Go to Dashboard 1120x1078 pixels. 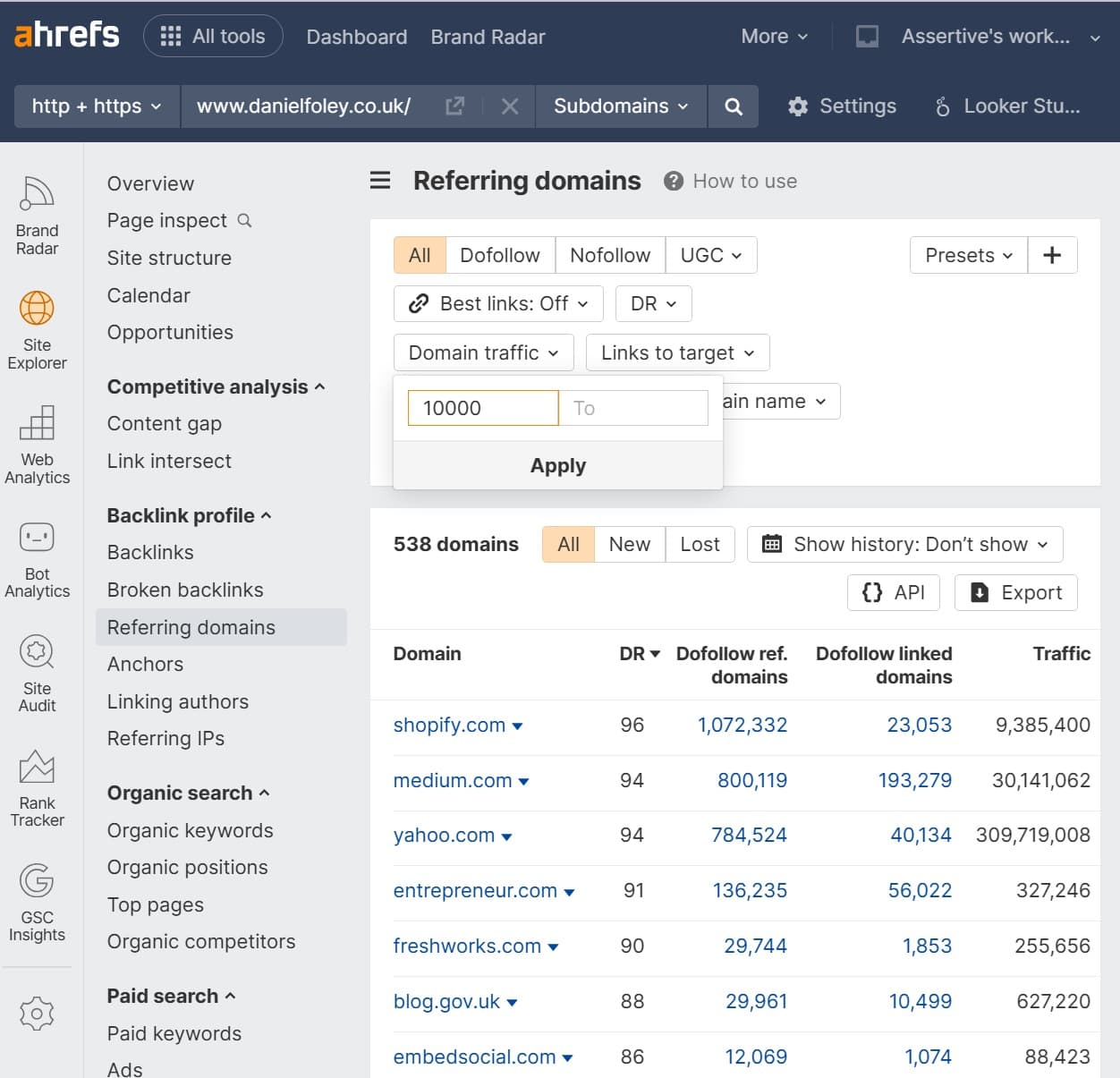(x=357, y=37)
